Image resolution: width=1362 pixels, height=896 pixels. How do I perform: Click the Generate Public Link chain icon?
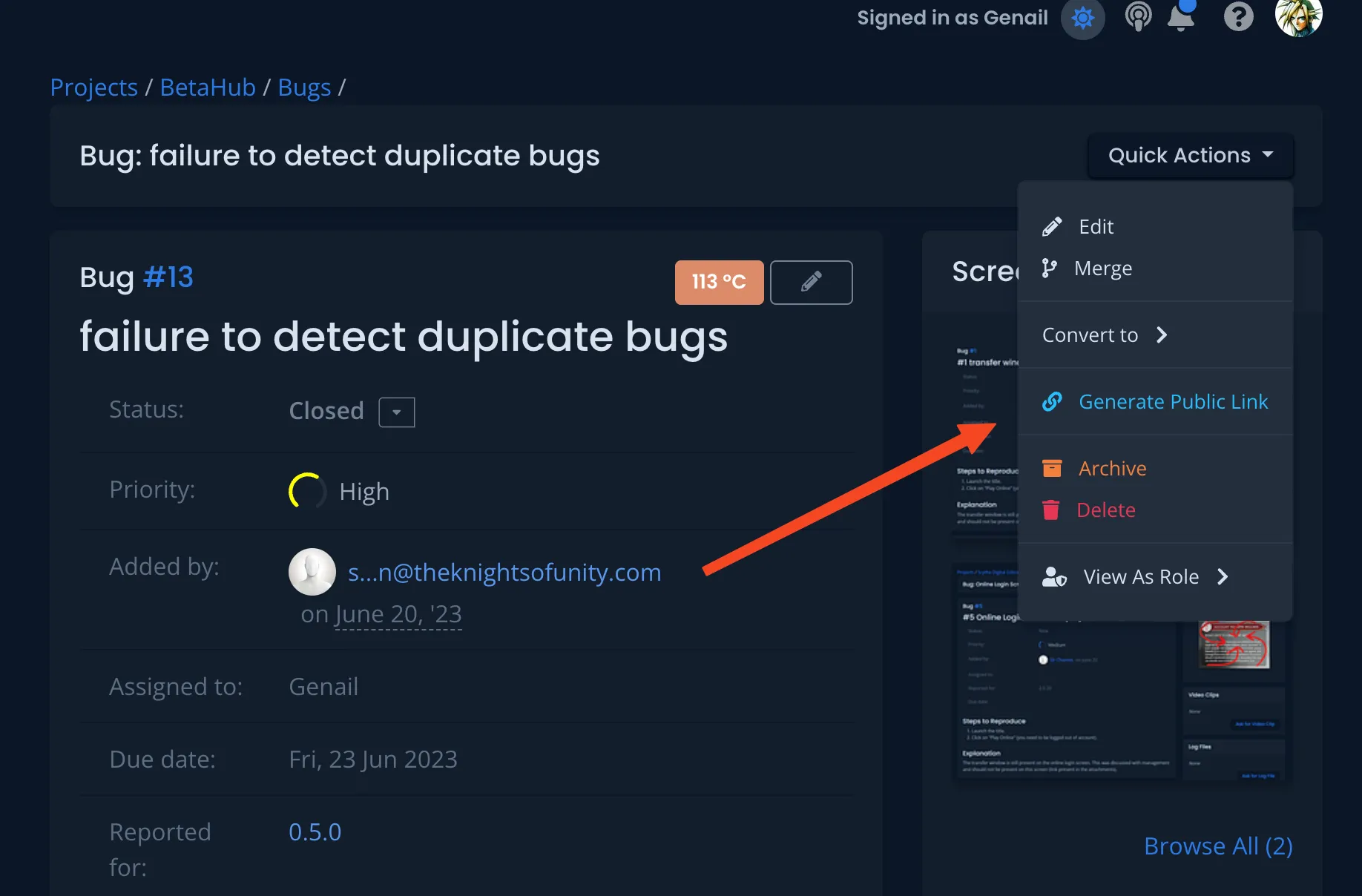pyautogui.click(x=1052, y=401)
